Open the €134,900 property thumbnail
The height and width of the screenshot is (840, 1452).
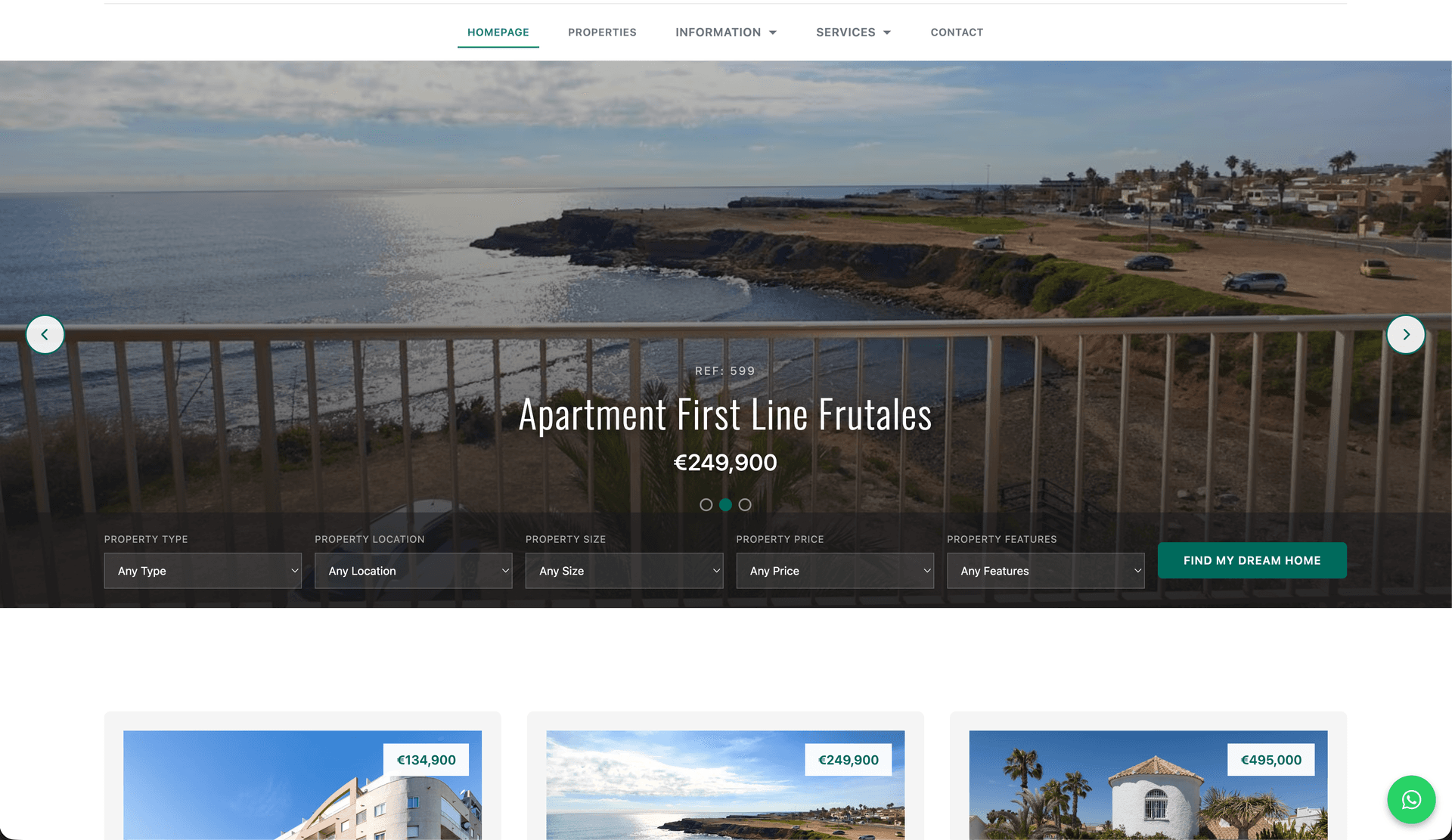point(302,785)
